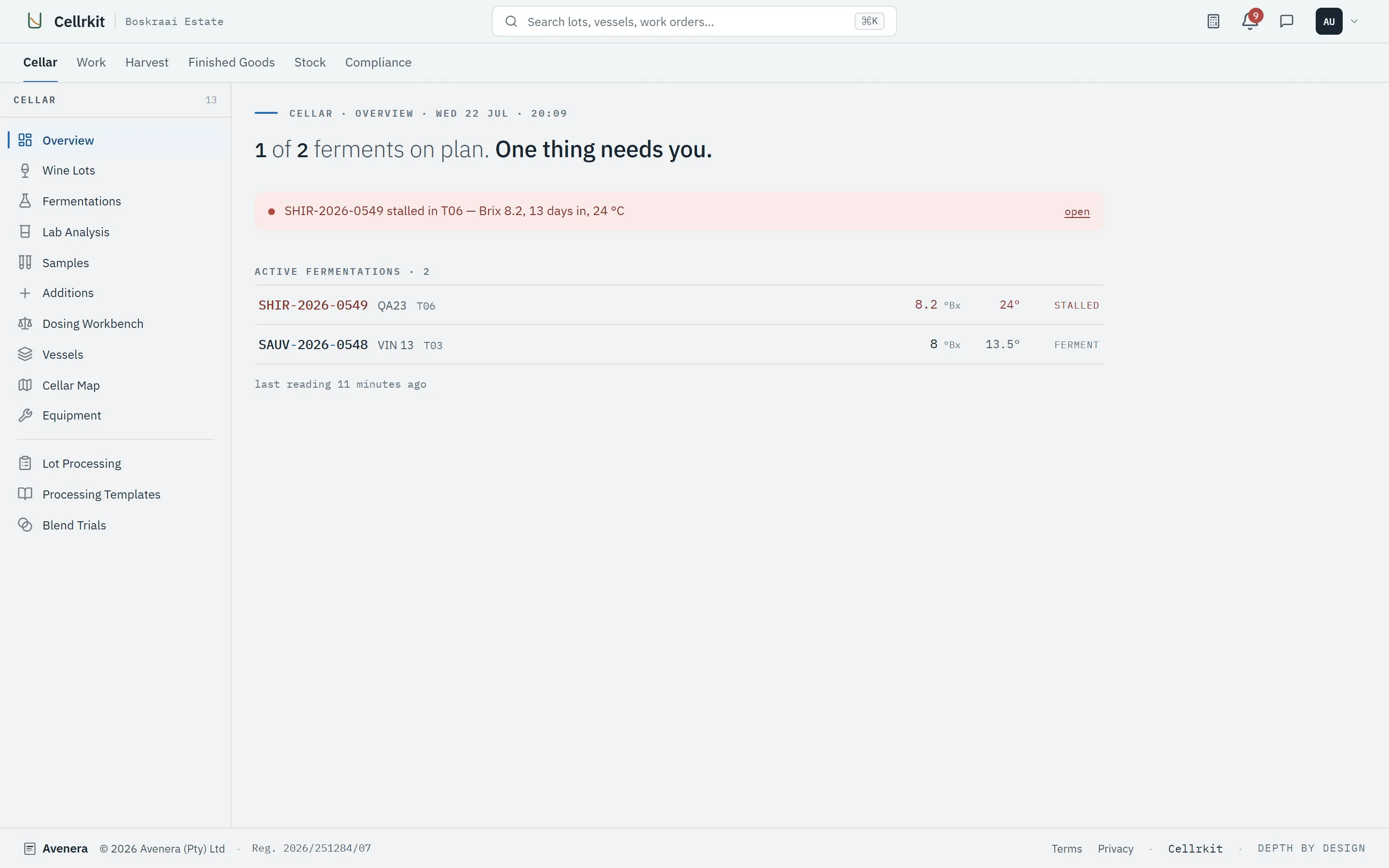Open the Samples section
Image resolution: width=1389 pixels, height=868 pixels.
tap(115, 262)
